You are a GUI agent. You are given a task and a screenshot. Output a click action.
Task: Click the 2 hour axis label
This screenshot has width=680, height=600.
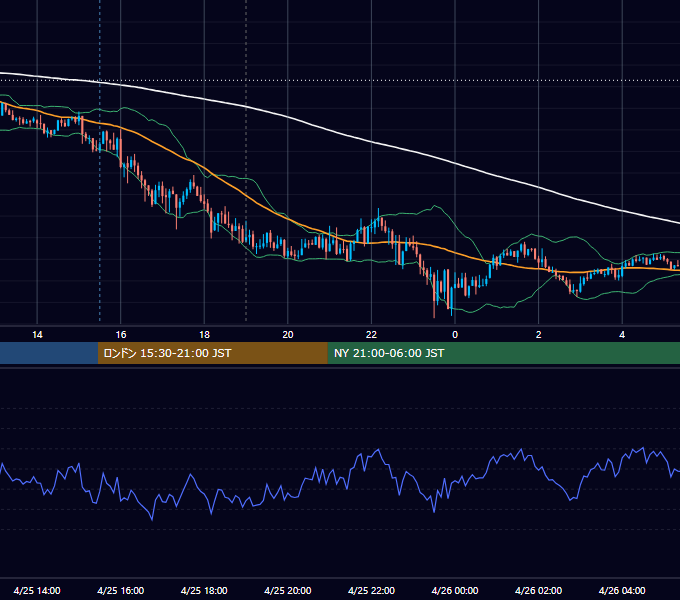[538, 335]
